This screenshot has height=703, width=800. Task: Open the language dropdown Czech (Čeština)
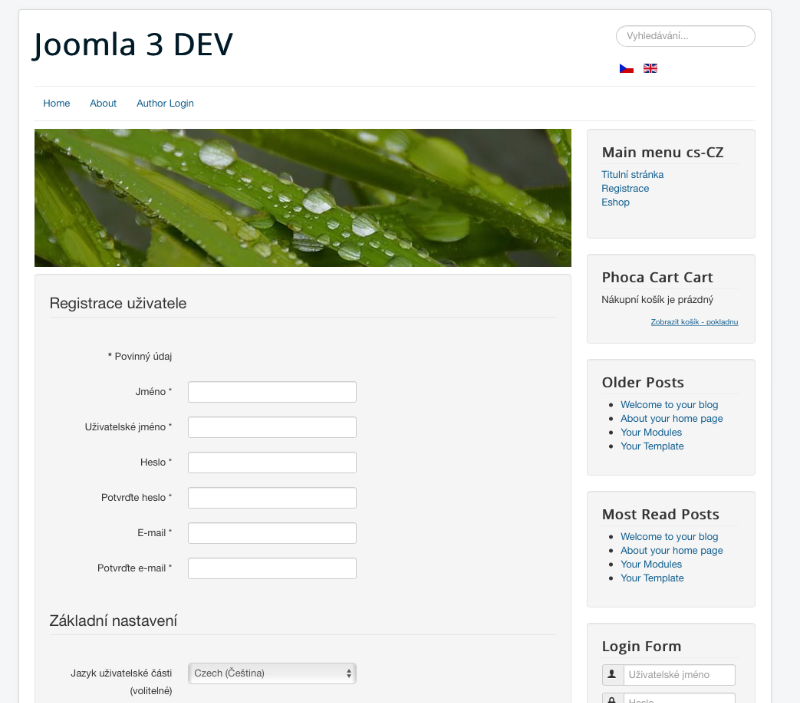click(272, 673)
